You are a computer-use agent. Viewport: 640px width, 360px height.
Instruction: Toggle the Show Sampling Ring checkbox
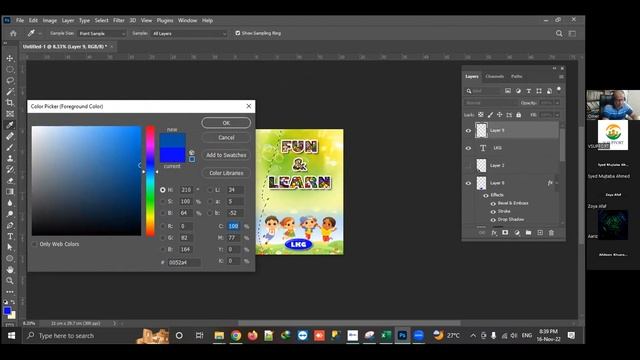[238, 33]
